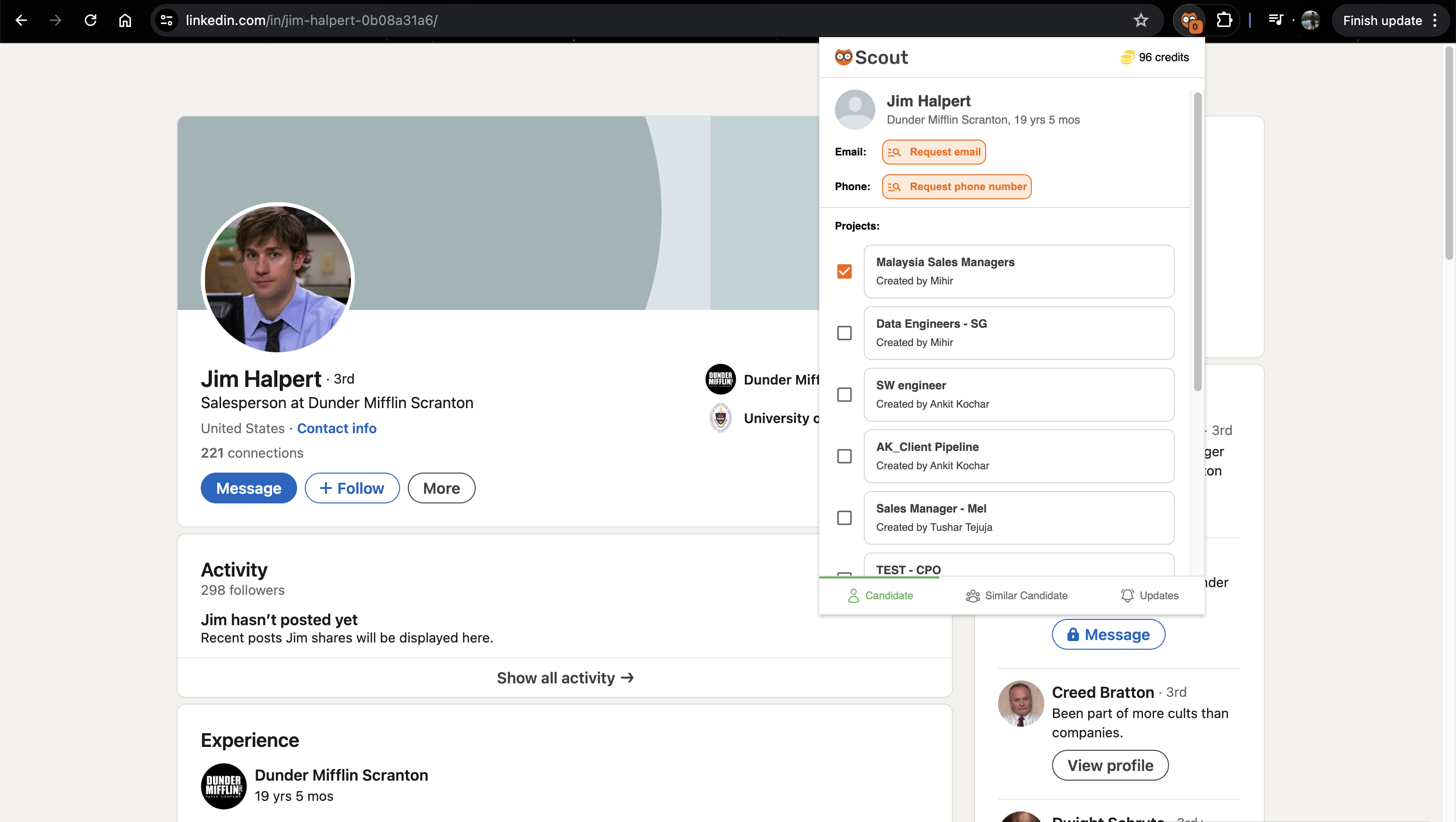Viewport: 1456px width, 822px height.
Task: Open the Malaysia Sales Managers project card
Action: coord(1018,271)
